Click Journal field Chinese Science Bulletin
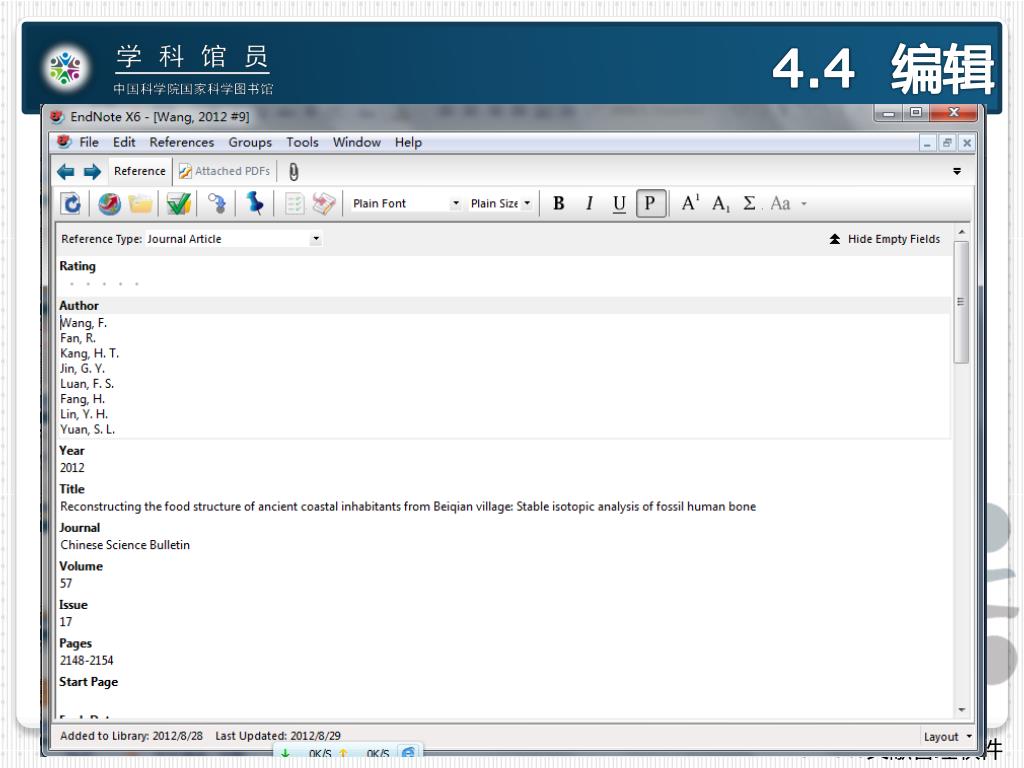This screenshot has height=768, width=1024. (125, 545)
